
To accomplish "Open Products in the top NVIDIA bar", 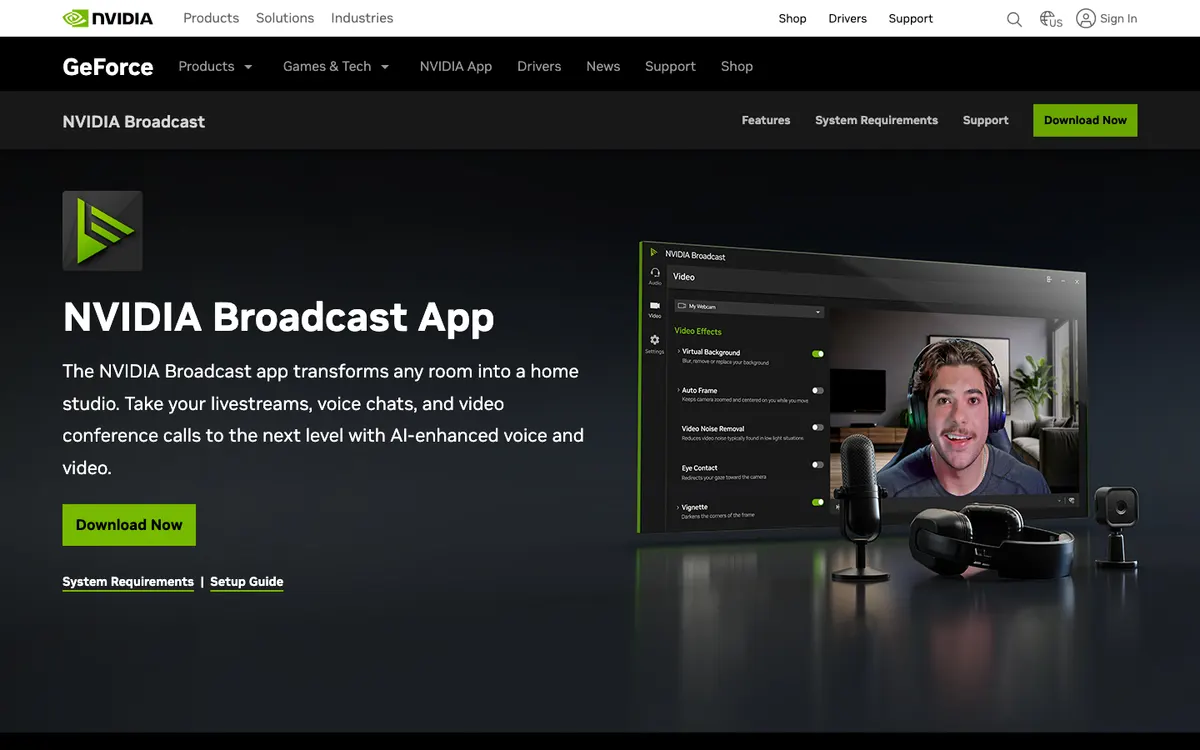I will (x=211, y=18).
